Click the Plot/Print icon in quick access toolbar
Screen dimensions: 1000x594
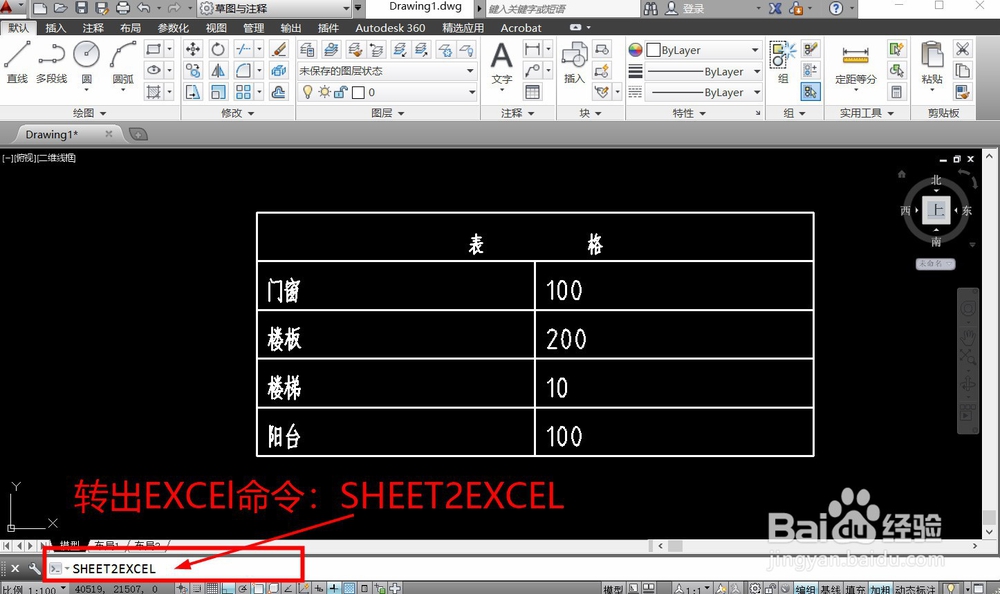coord(123,8)
